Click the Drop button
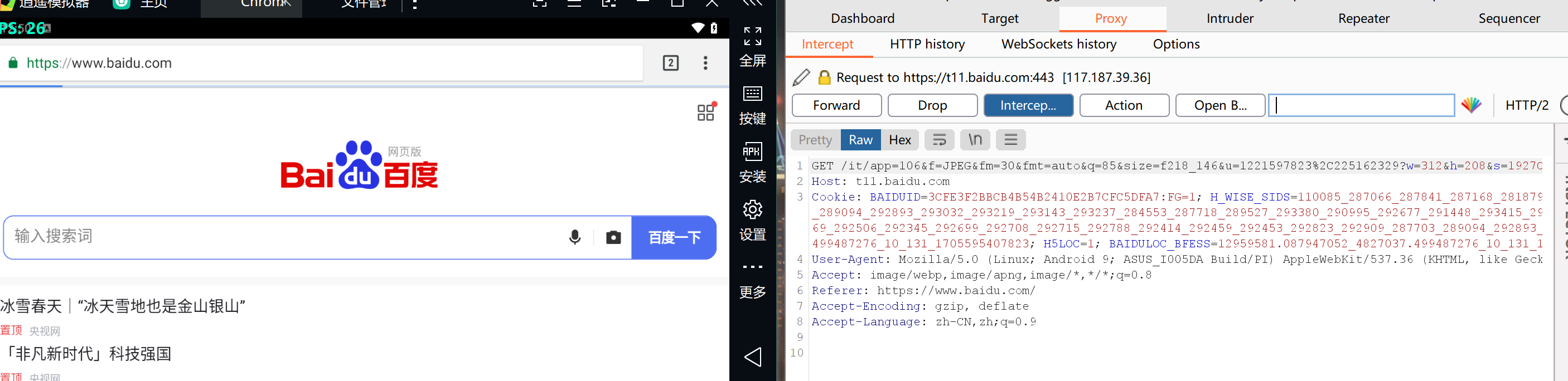The height and width of the screenshot is (381, 1568). click(932, 105)
